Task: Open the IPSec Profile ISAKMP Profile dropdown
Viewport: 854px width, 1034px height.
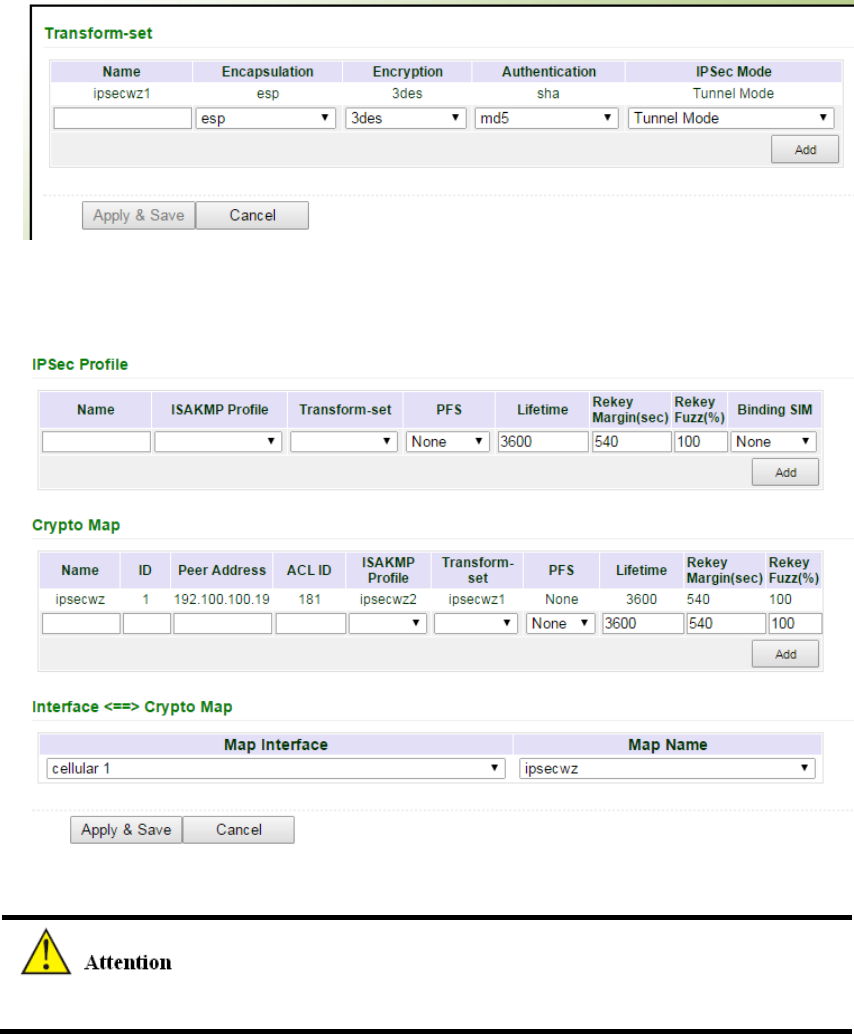Action: (218, 442)
